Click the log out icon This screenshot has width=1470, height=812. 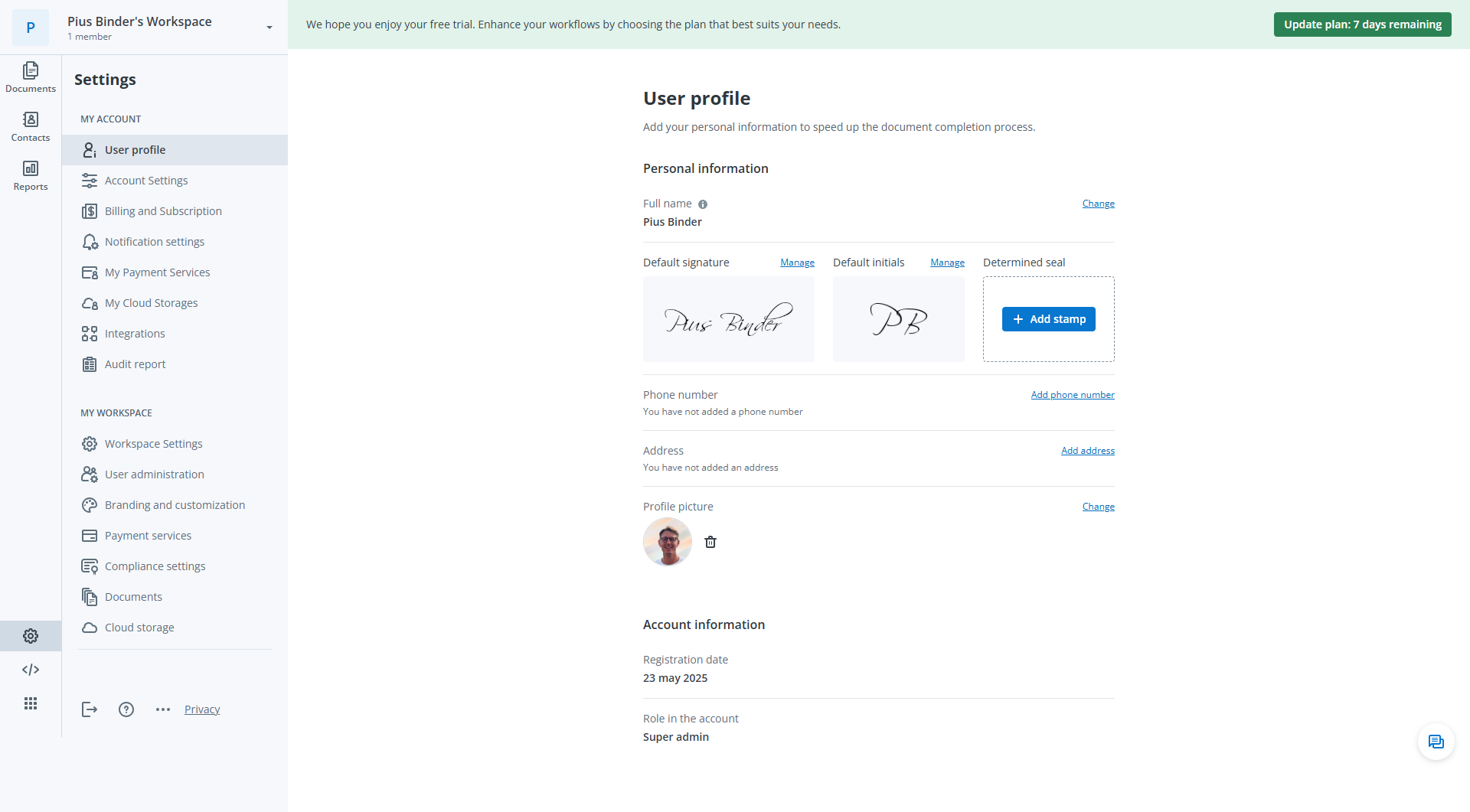[x=90, y=709]
